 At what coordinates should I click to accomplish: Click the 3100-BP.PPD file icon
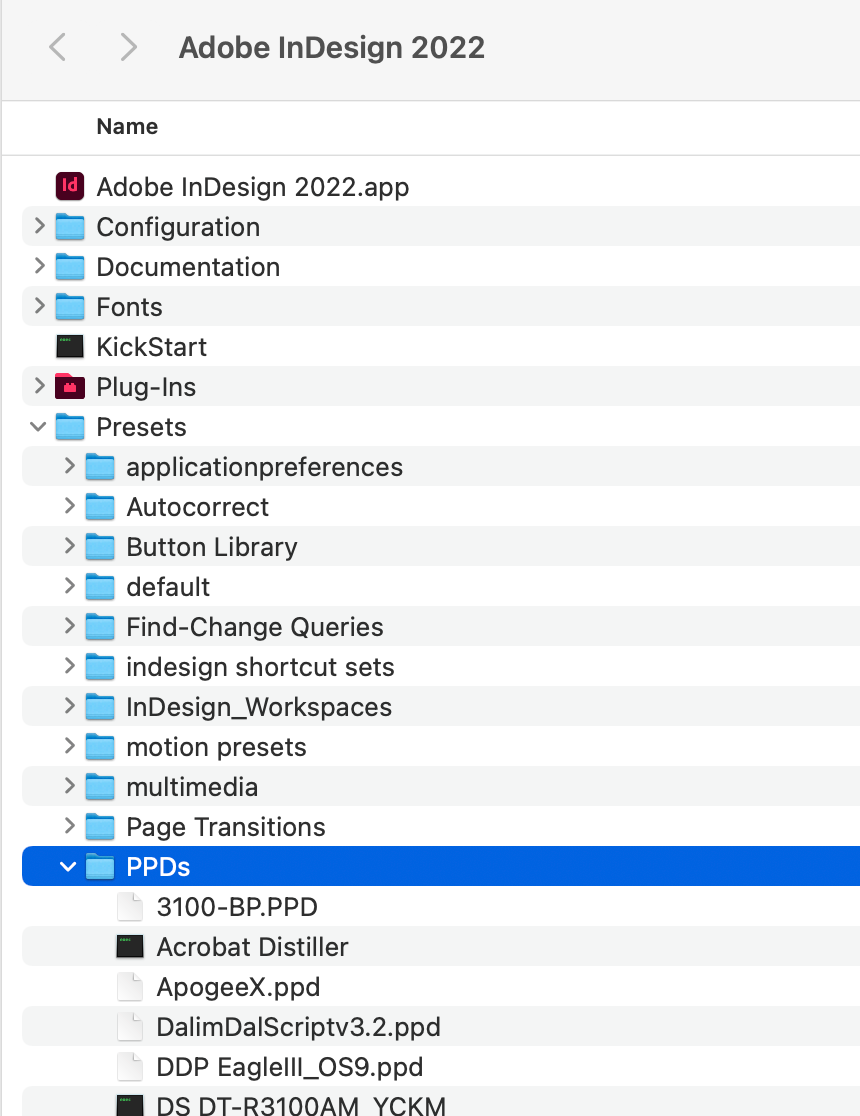[x=130, y=907]
